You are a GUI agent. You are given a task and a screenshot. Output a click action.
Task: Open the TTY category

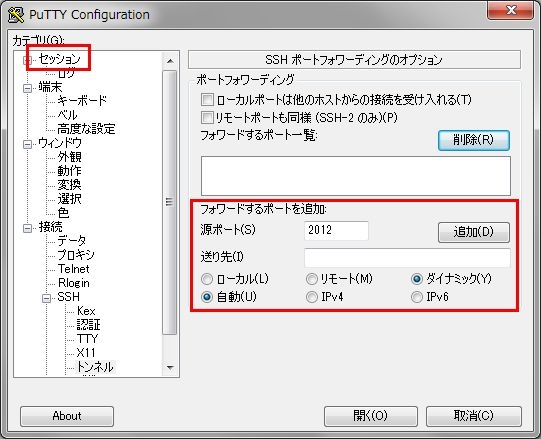click(88, 339)
